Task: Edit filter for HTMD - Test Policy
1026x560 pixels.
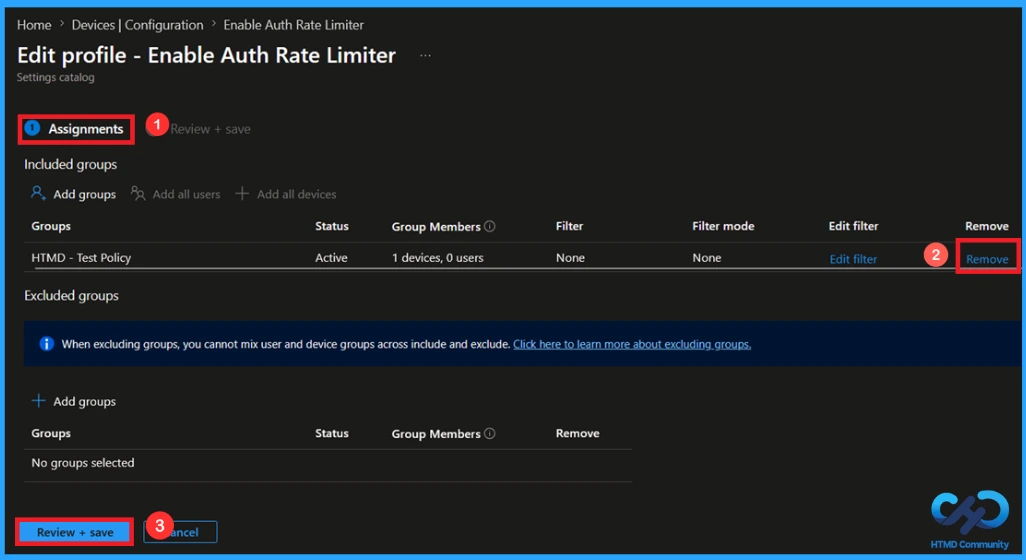Action: pyautogui.click(x=853, y=259)
